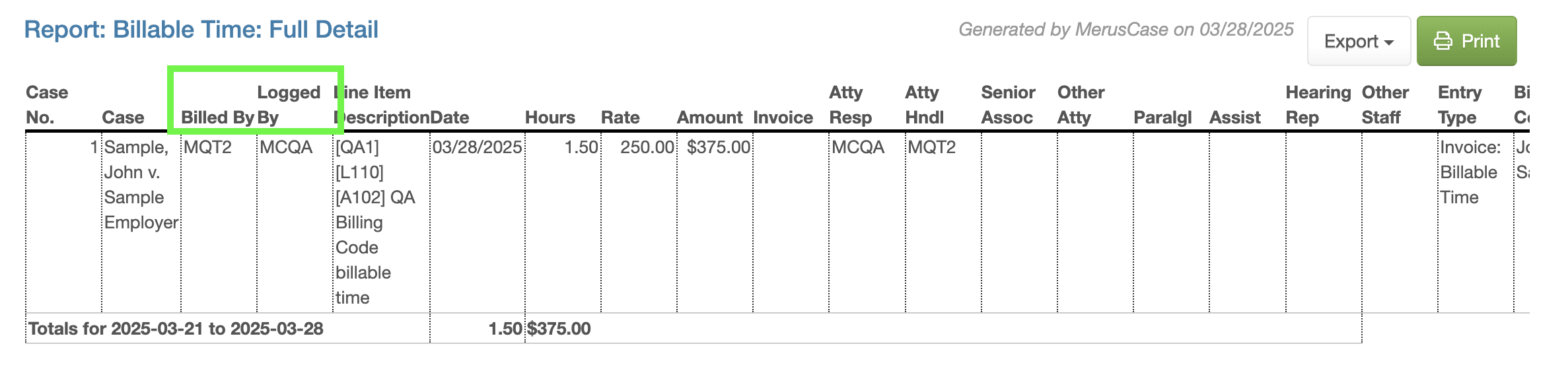Viewport: 1568px width, 367px height.
Task: Click the Invoice column header
Action: coord(783,117)
